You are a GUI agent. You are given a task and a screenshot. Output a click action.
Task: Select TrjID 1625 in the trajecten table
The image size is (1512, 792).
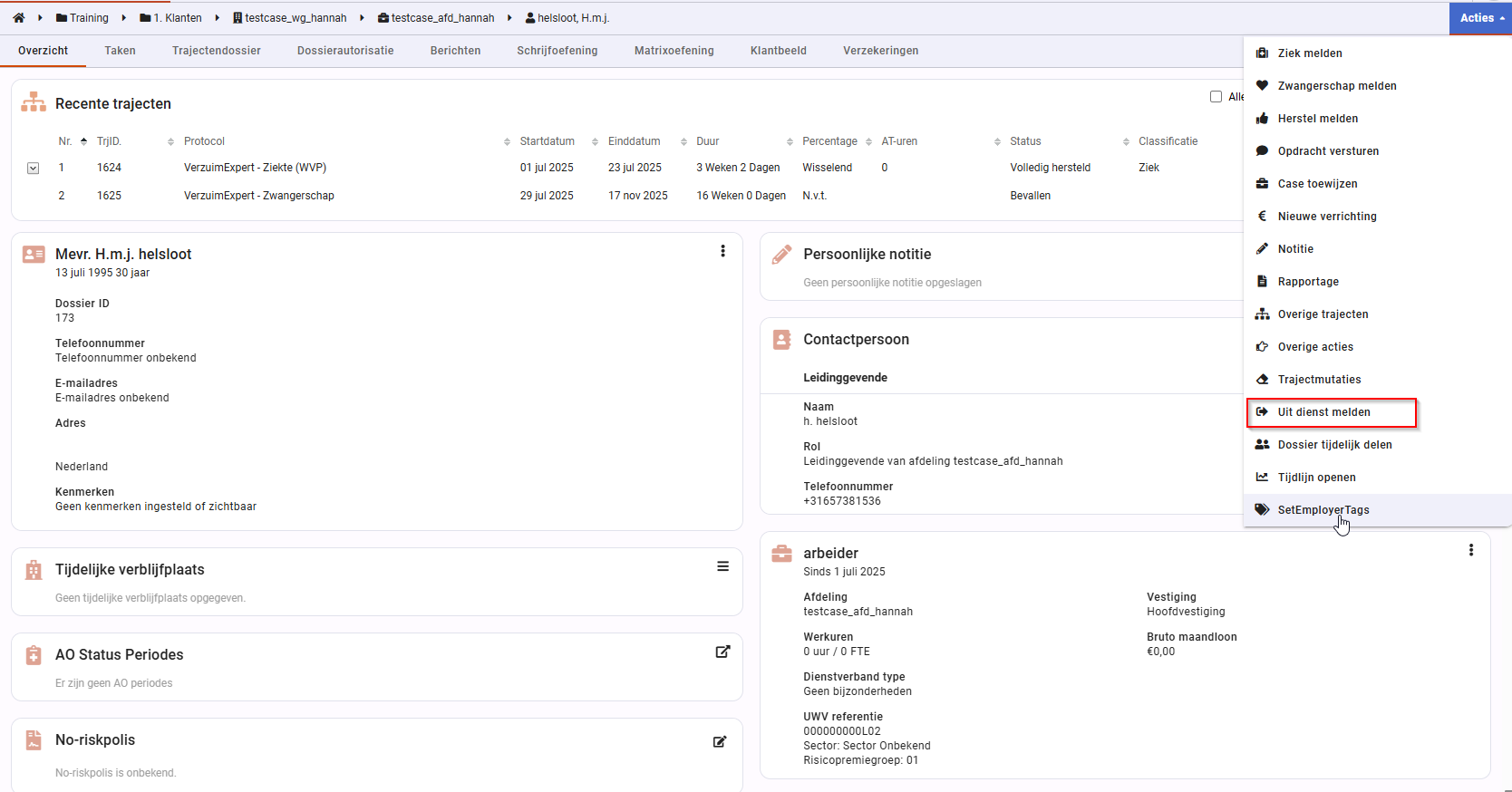pyautogui.click(x=109, y=196)
